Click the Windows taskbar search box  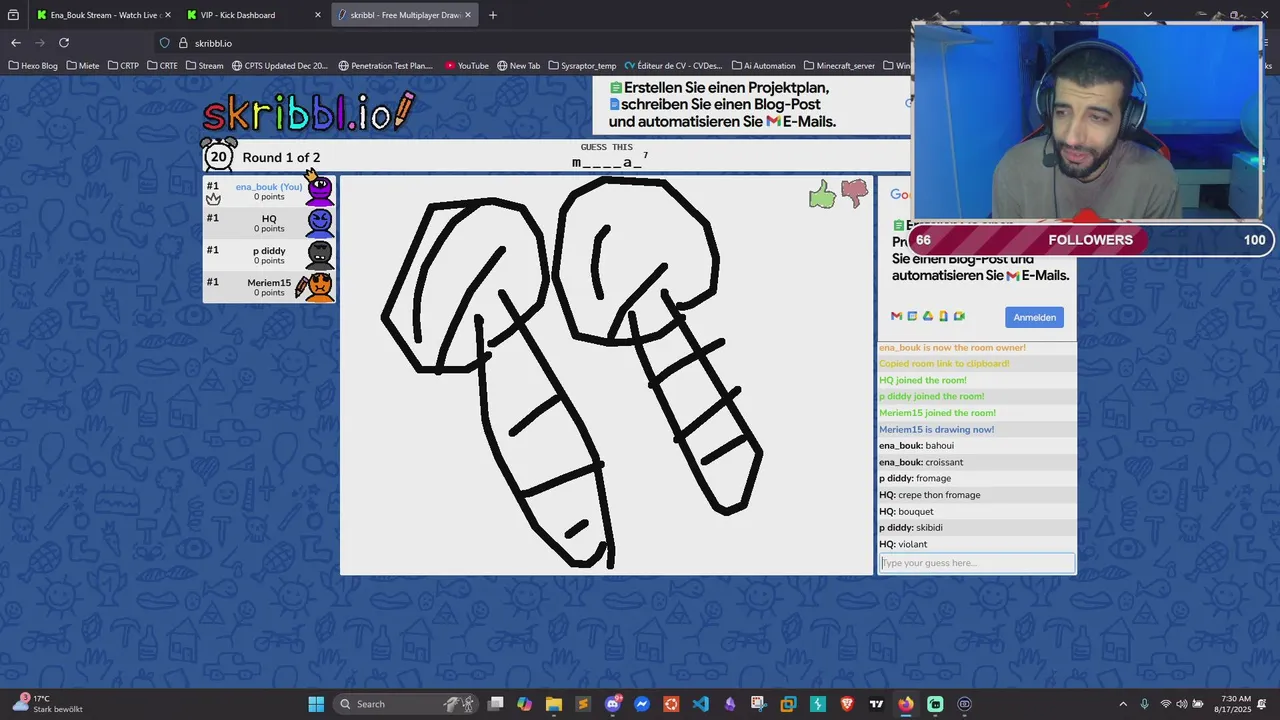pos(405,704)
